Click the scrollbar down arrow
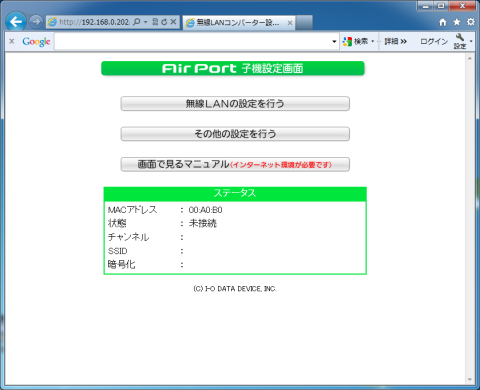The image size is (480, 390). 470,379
